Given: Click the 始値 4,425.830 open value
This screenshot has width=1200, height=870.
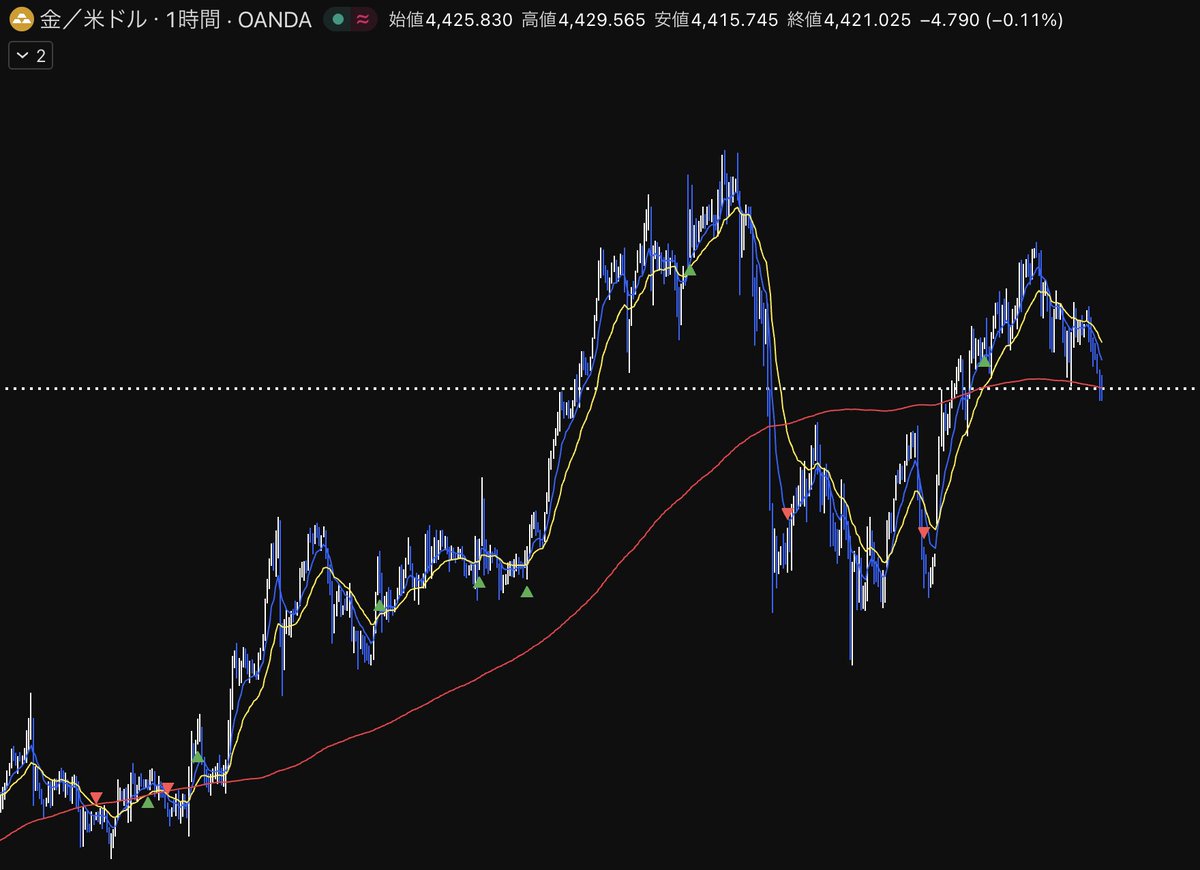Looking at the screenshot, I should click(450, 19).
